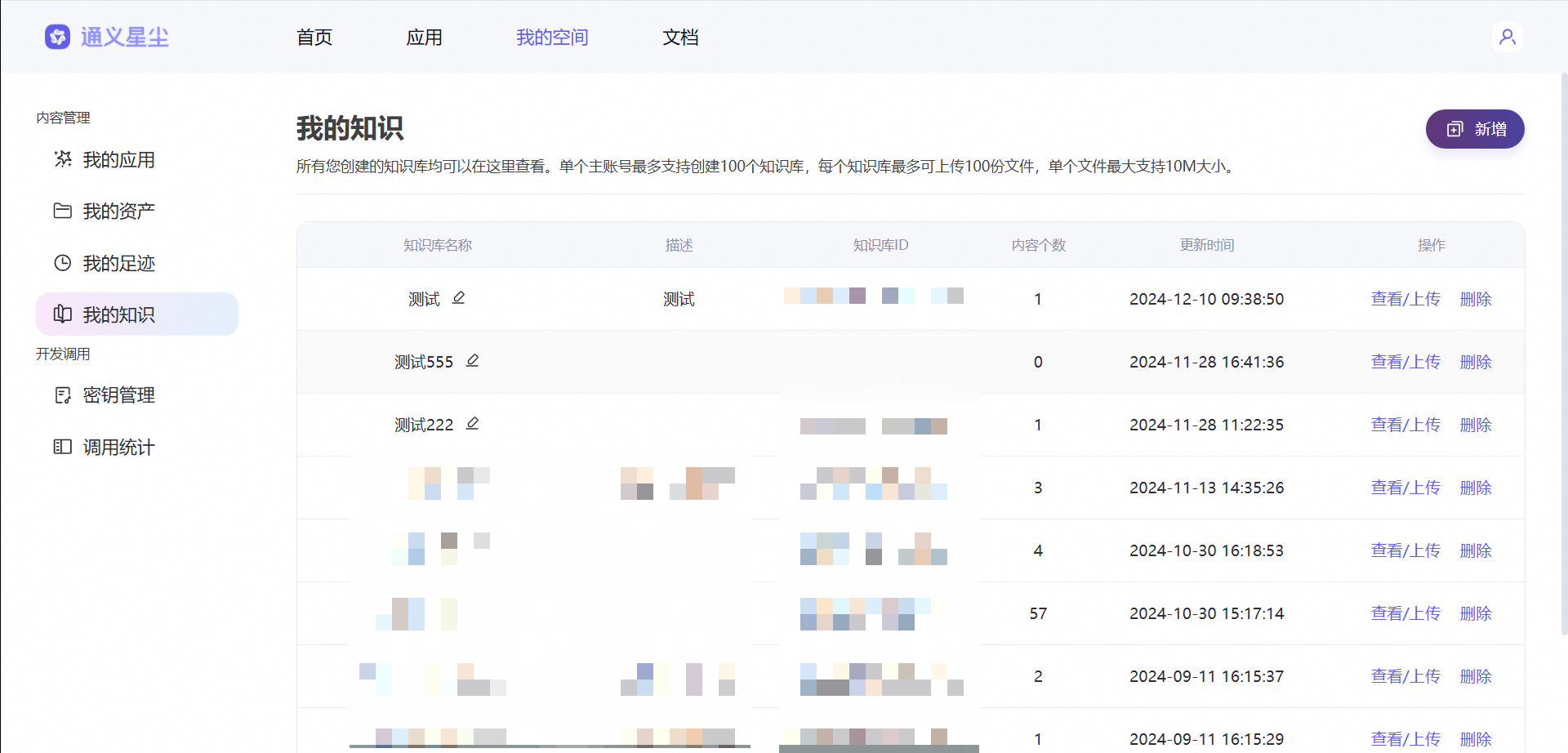Viewport: 1568px width, 753px height.
Task: Open 应用 in top navigation
Action: tap(425, 37)
